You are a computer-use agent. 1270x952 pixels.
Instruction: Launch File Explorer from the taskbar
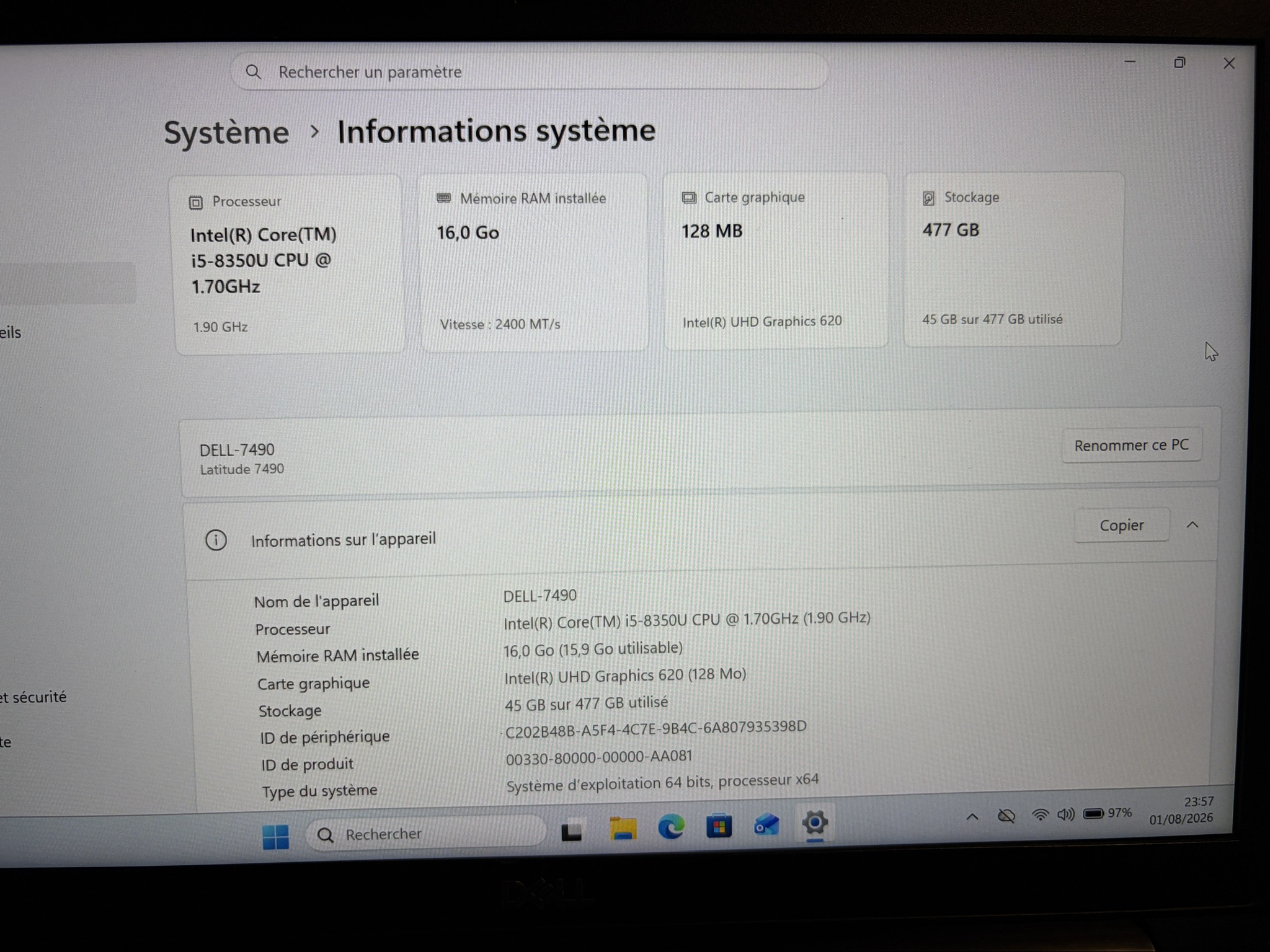click(623, 829)
